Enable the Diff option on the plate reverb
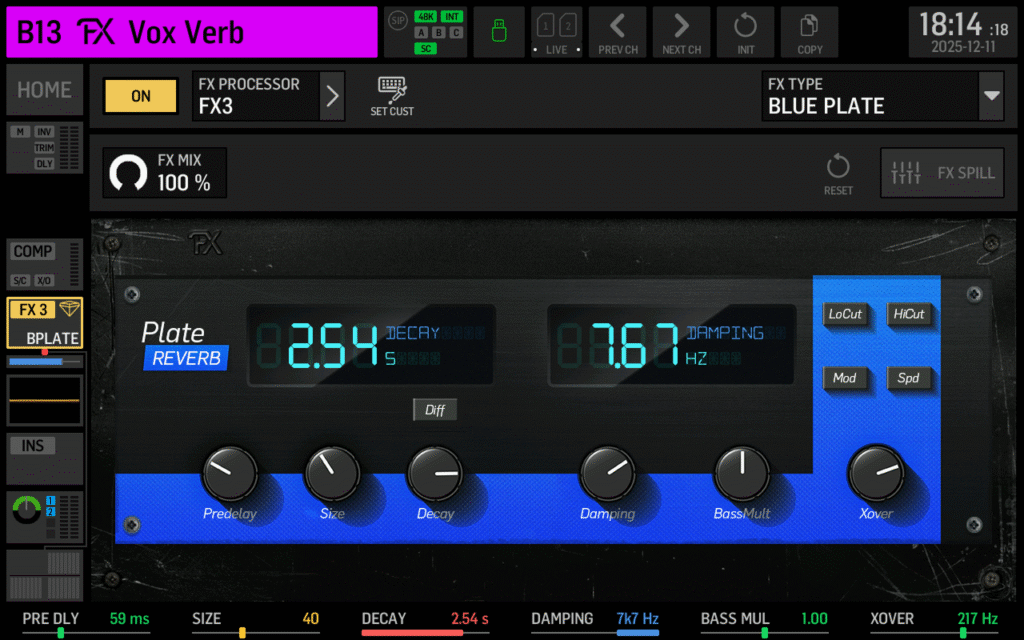This screenshot has width=1024, height=640. (434, 409)
